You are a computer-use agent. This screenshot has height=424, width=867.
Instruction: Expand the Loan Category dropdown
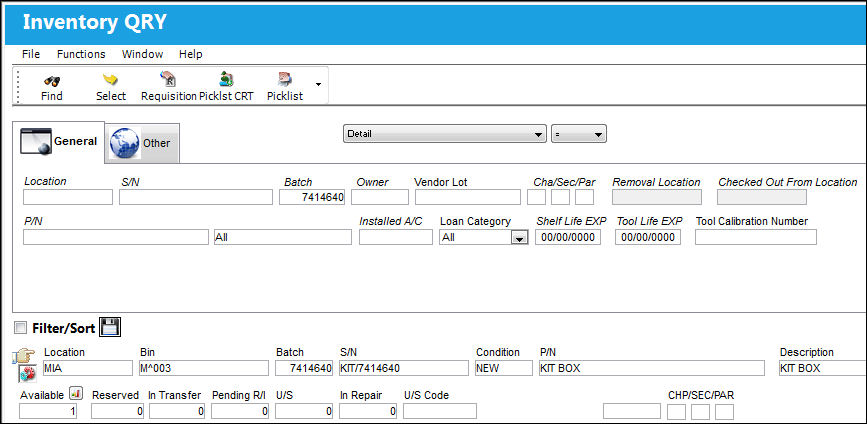click(519, 238)
